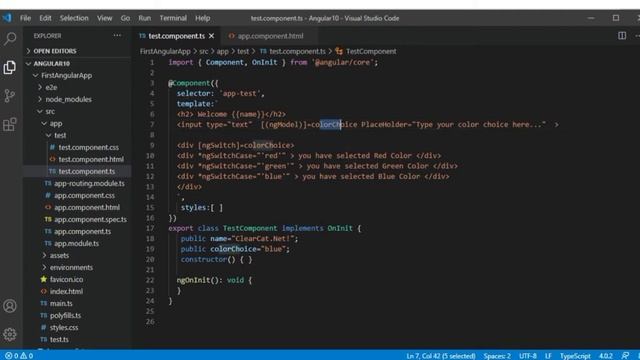The height and width of the screenshot is (360, 640).
Task: Open the Extensions view
Action: 10,124
